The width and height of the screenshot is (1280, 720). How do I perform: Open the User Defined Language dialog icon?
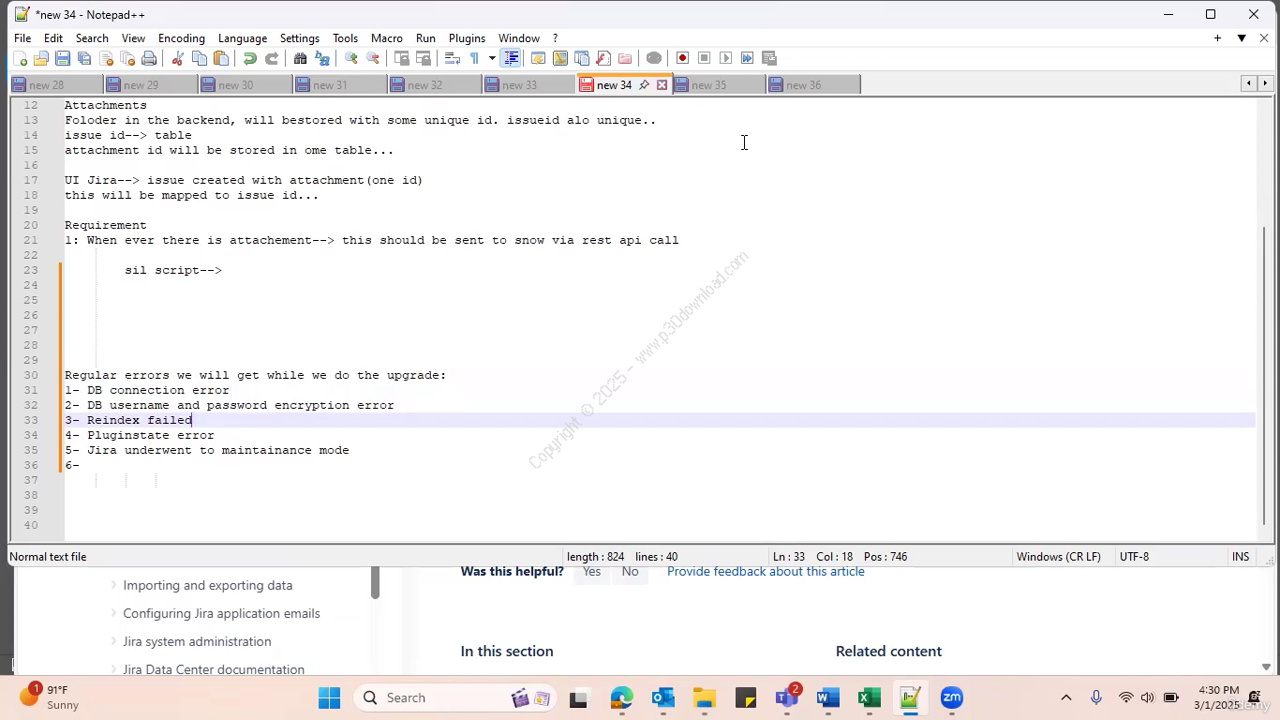pyautogui.click(x=538, y=58)
